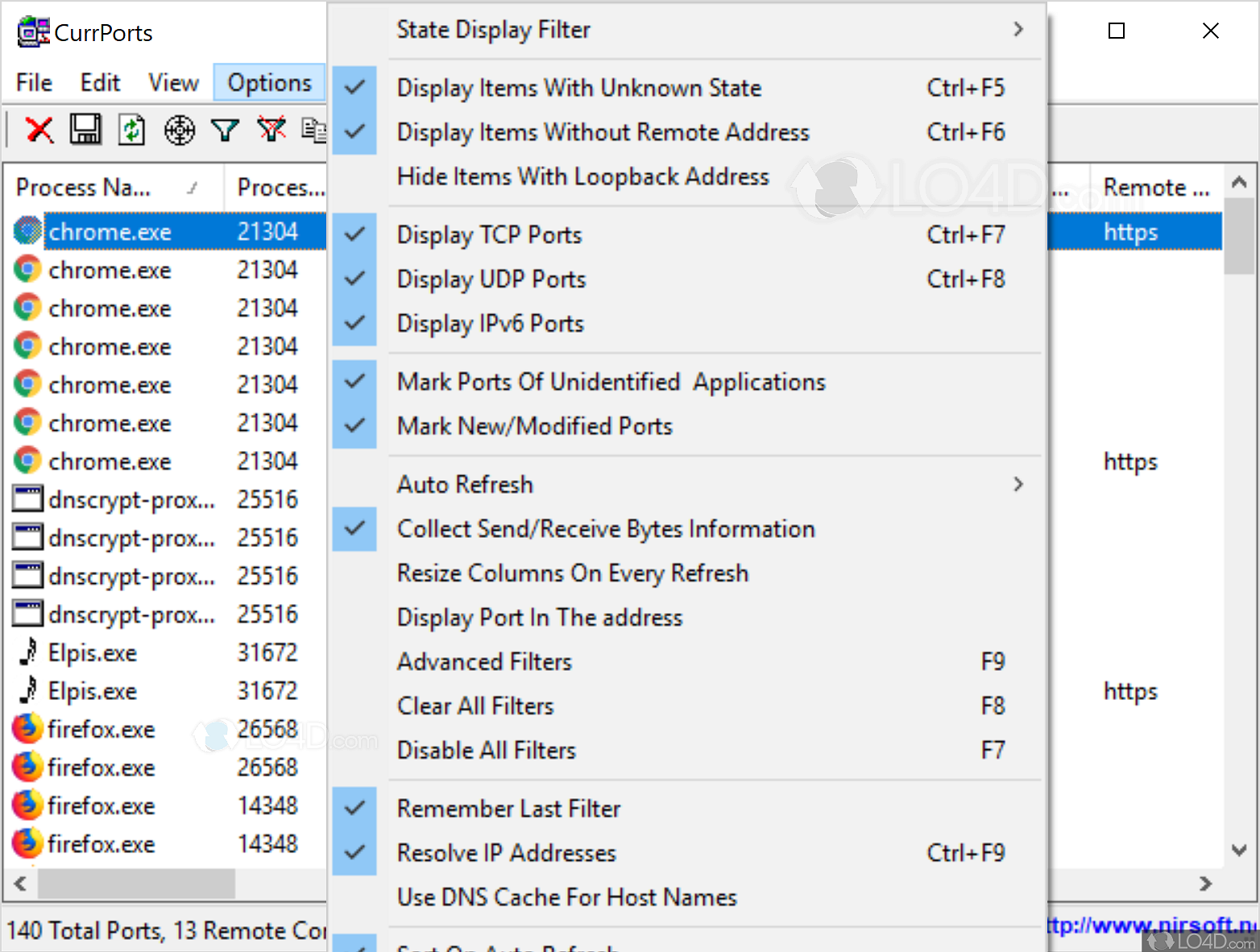Click the Remote column header

pyautogui.click(x=1156, y=188)
